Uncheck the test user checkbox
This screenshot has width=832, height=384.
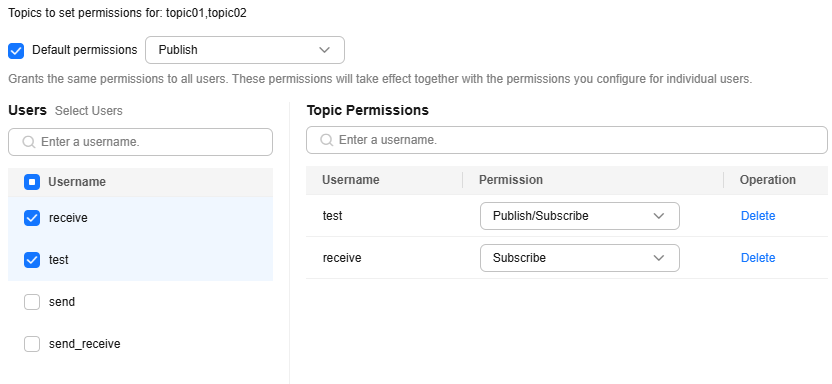[32, 260]
